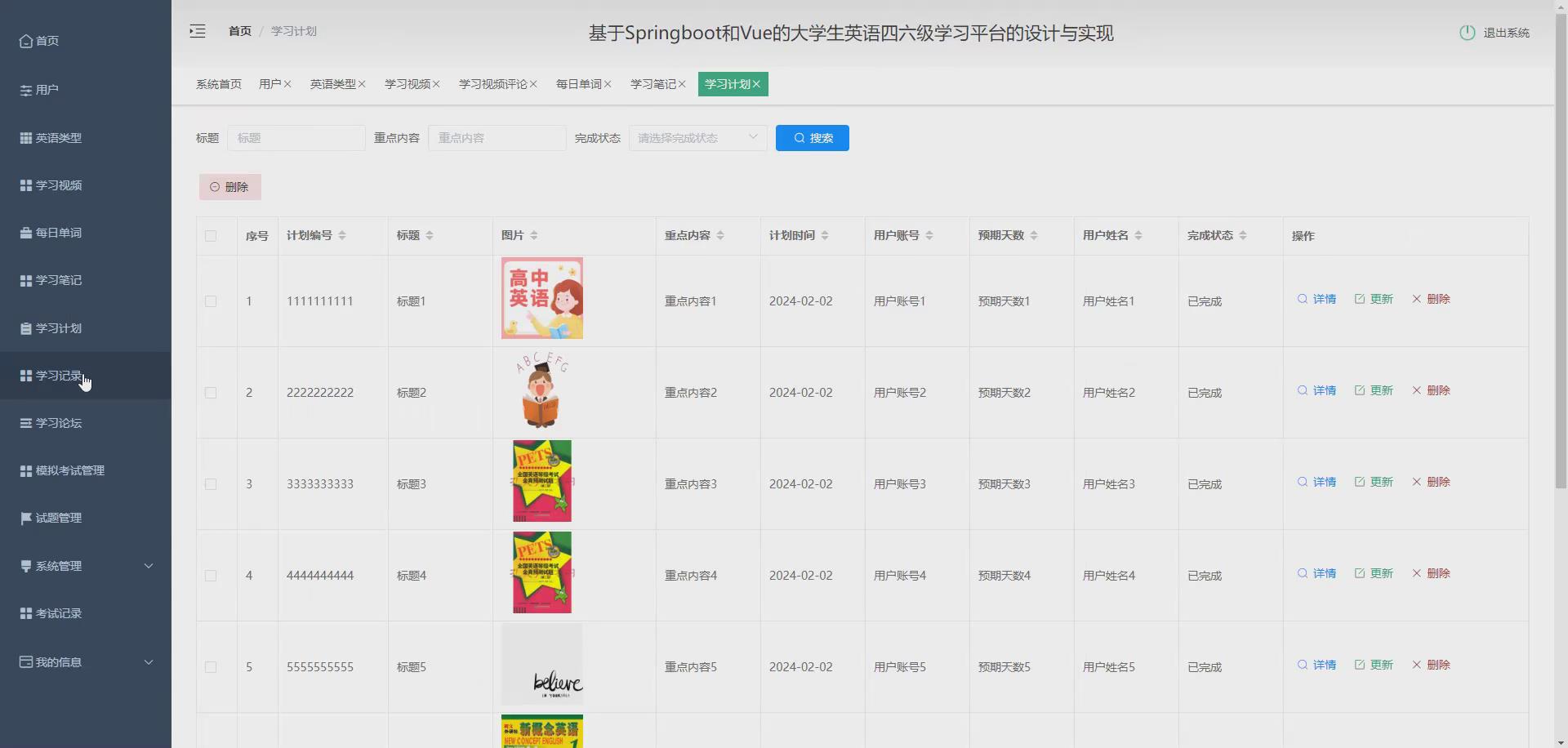Click the power icon beside 退出系统
The image size is (1568, 748).
click(x=1467, y=33)
